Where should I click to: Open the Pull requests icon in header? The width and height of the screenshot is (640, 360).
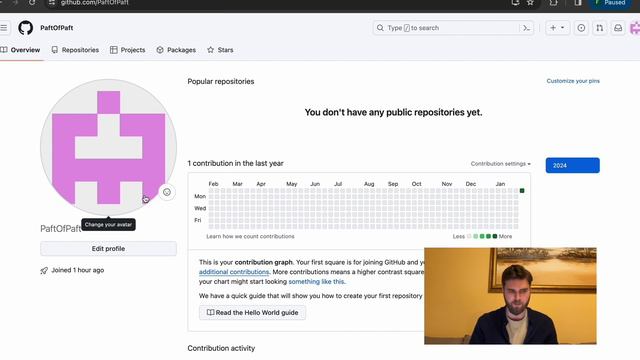click(599, 28)
